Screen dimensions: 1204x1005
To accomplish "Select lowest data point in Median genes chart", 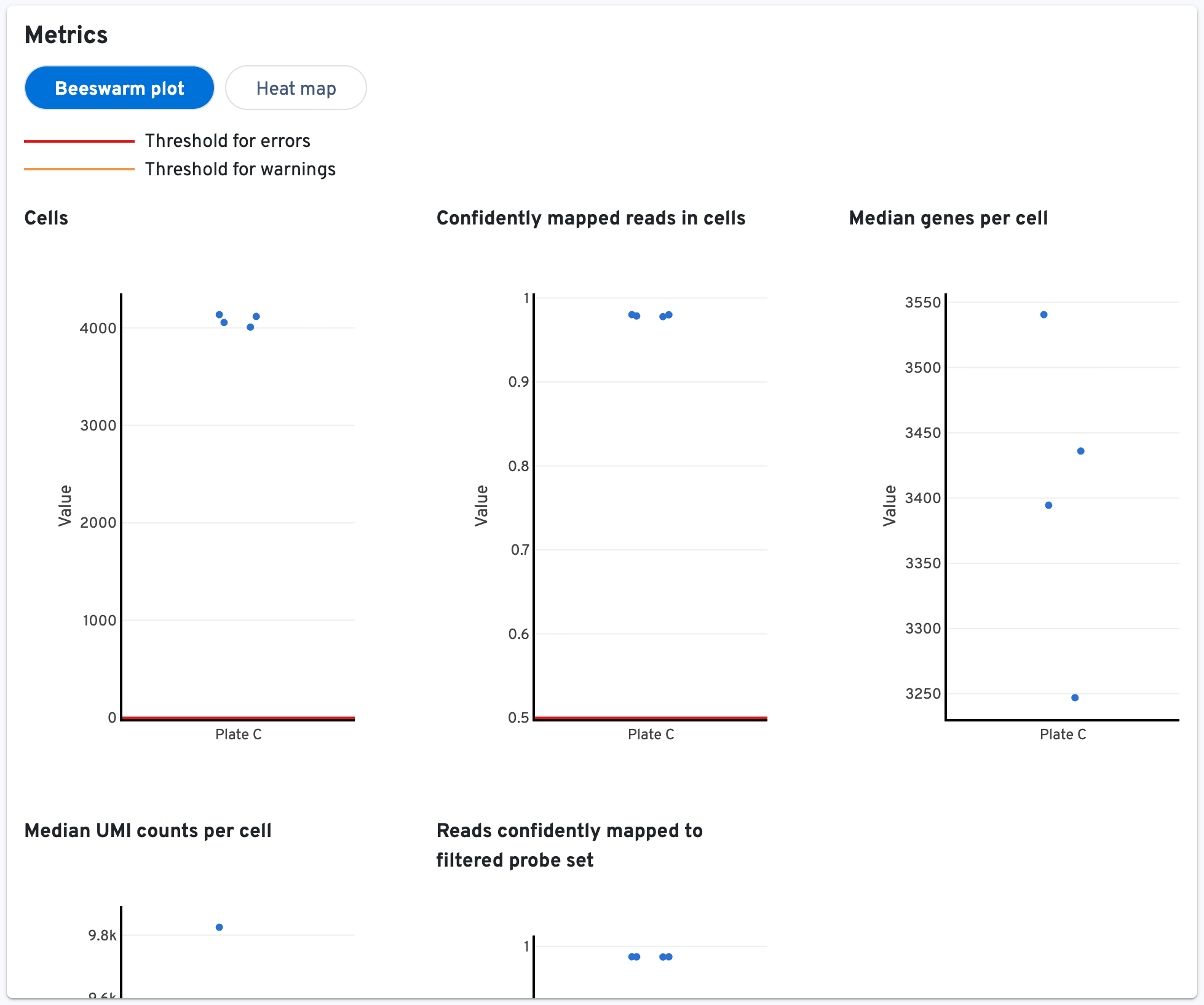I will [x=1075, y=697].
